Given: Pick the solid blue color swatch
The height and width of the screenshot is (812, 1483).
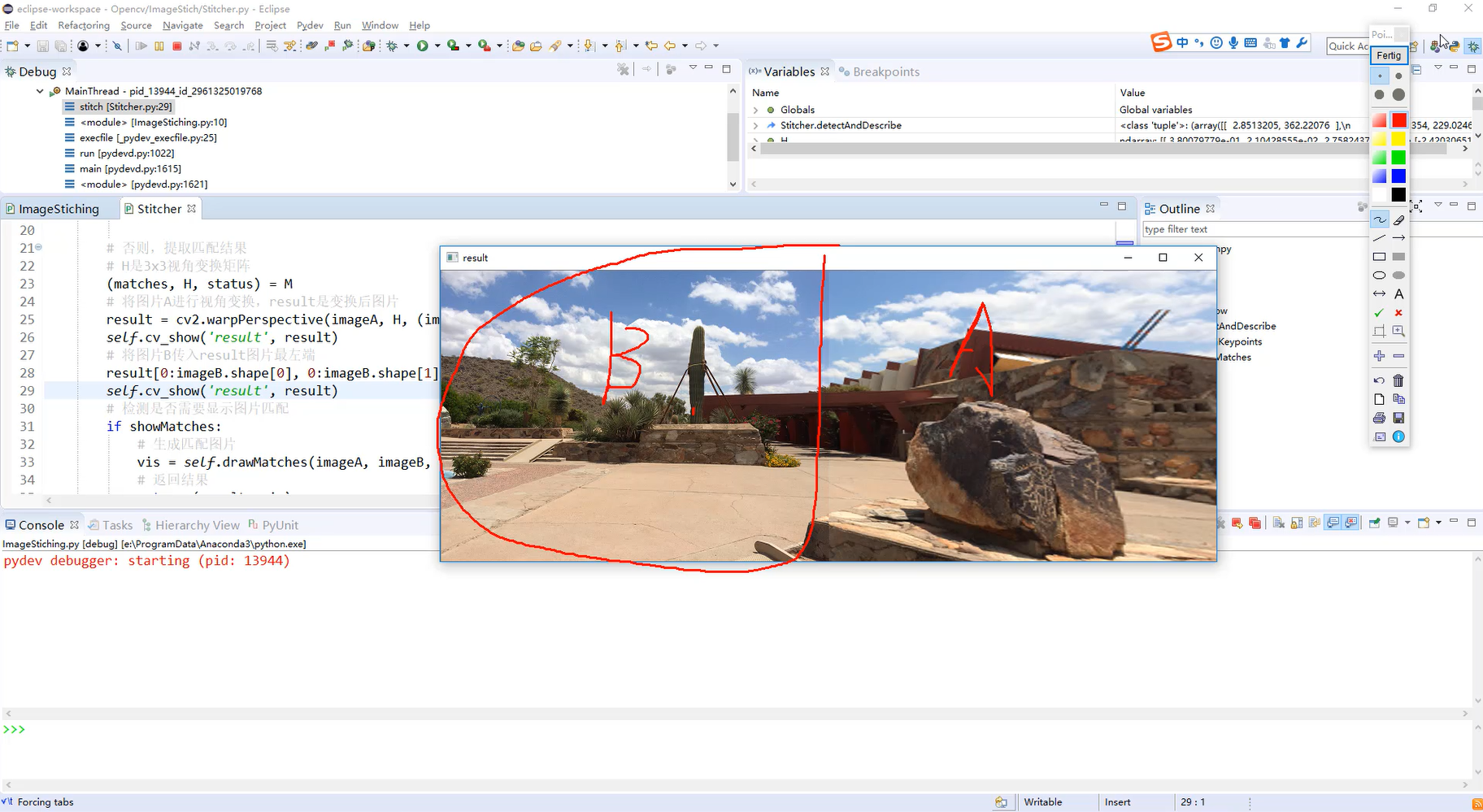Looking at the screenshot, I should pyautogui.click(x=1398, y=176).
